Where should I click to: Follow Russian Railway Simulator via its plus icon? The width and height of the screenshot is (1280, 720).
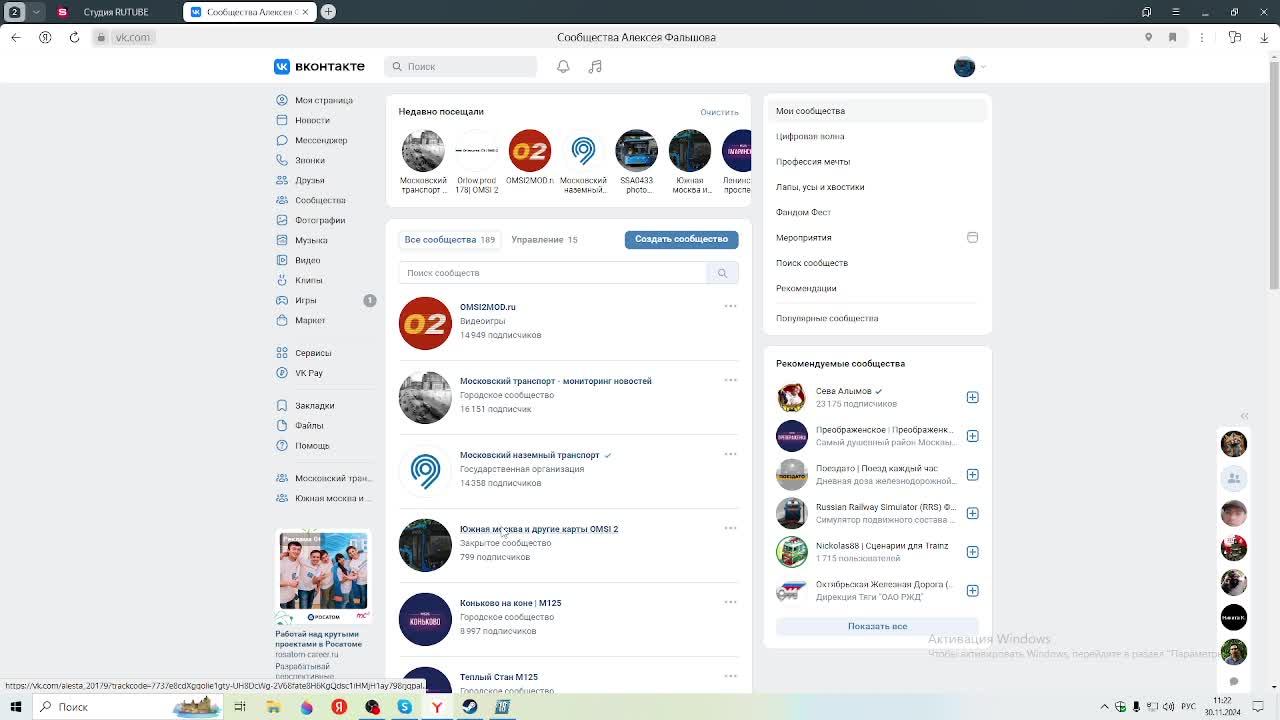tap(972, 513)
